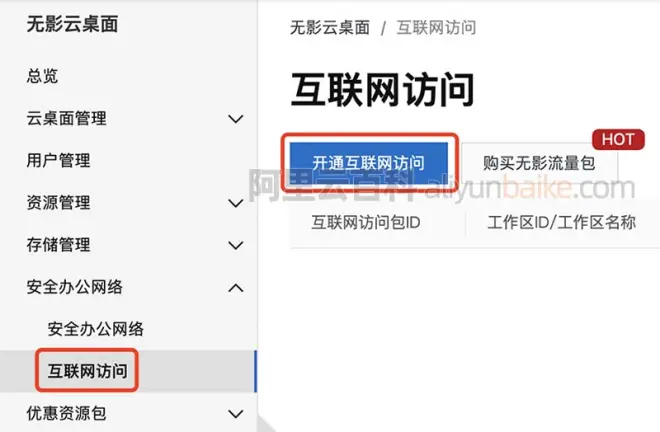The width and height of the screenshot is (660, 432).
Task: Collapse the 安全办公网络 chevron arrow
Action: [x=236, y=288]
